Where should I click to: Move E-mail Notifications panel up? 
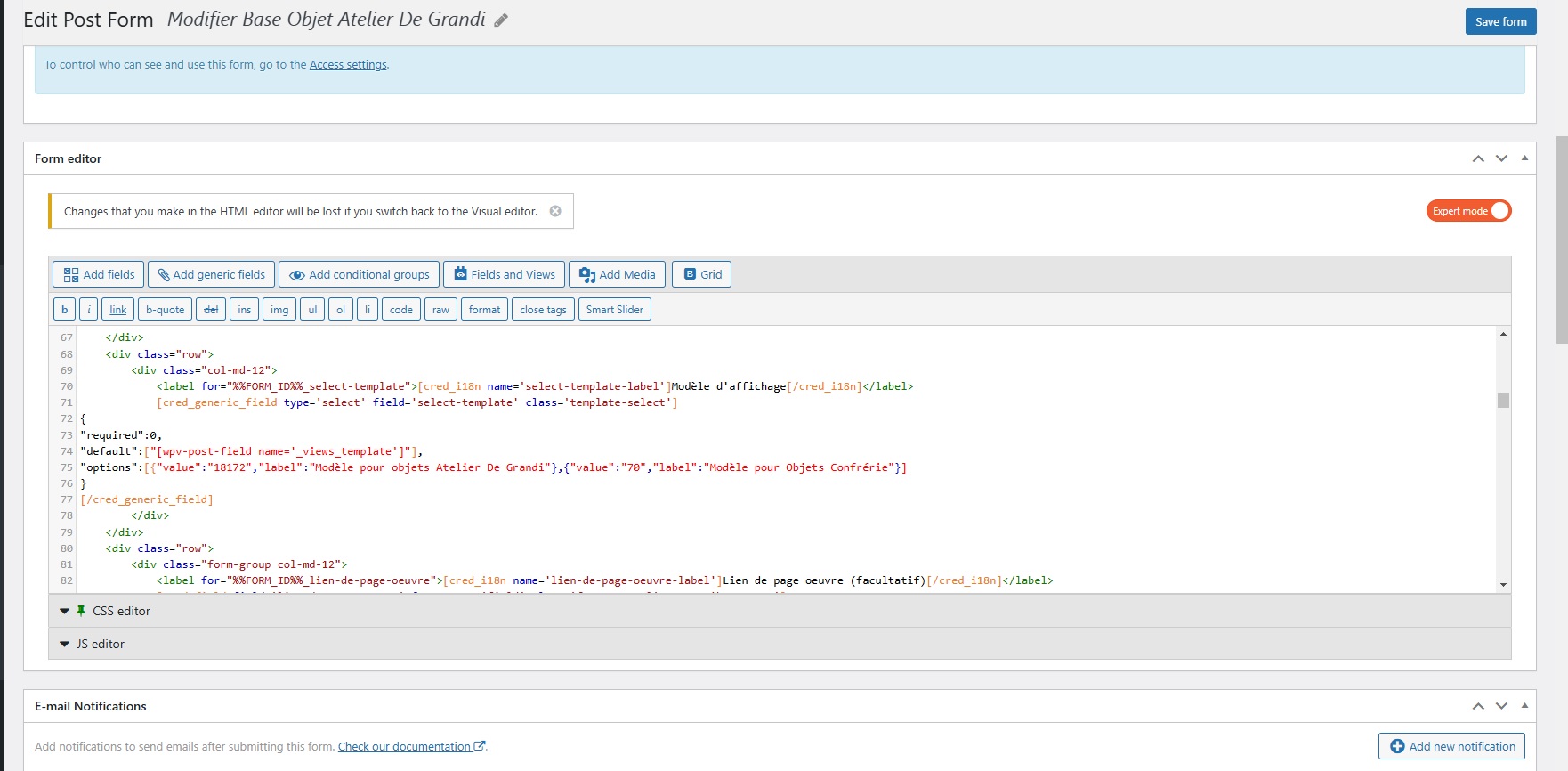1478,706
